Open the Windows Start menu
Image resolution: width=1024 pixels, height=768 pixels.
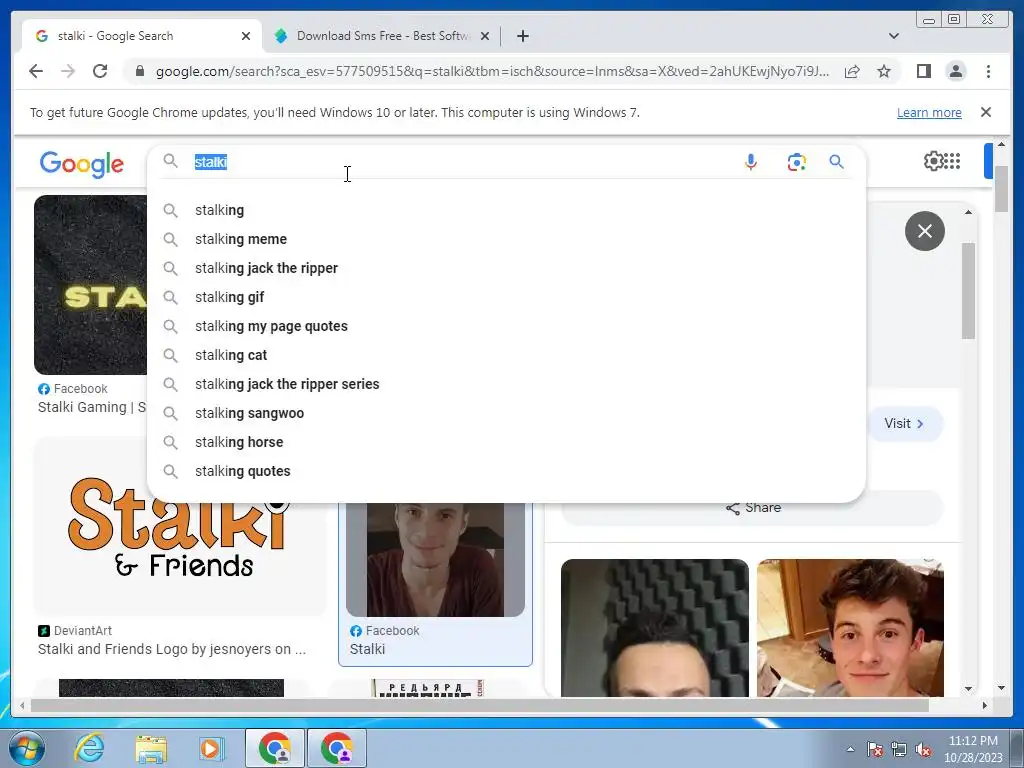pos(27,748)
